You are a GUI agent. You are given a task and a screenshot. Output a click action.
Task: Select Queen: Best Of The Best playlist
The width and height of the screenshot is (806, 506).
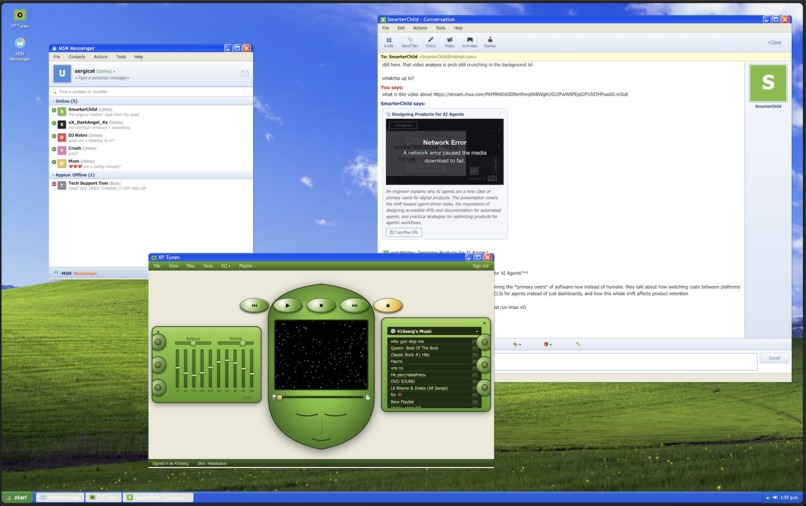pyautogui.click(x=434, y=348)
